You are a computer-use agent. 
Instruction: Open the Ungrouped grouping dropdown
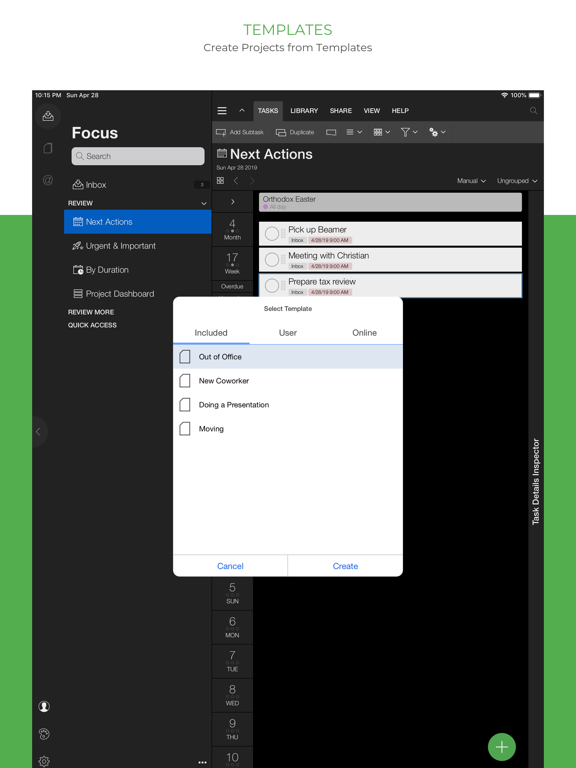click(x=517, y=181)
